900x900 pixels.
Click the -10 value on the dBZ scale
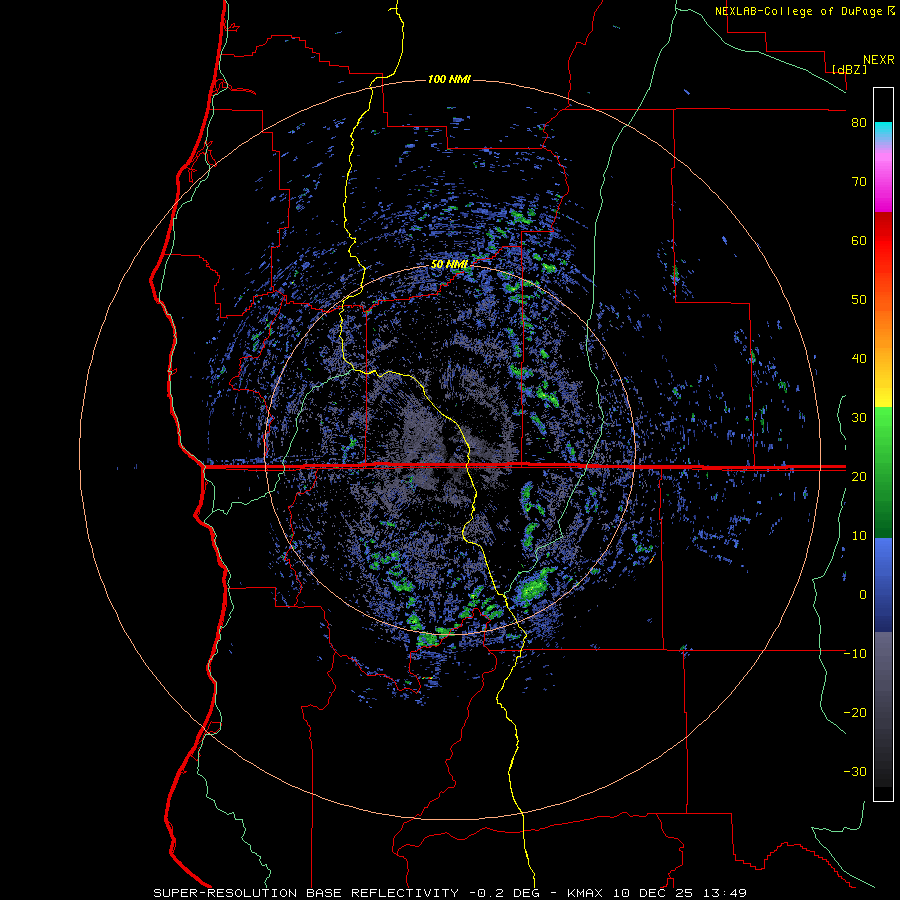[x=855, y=654]
